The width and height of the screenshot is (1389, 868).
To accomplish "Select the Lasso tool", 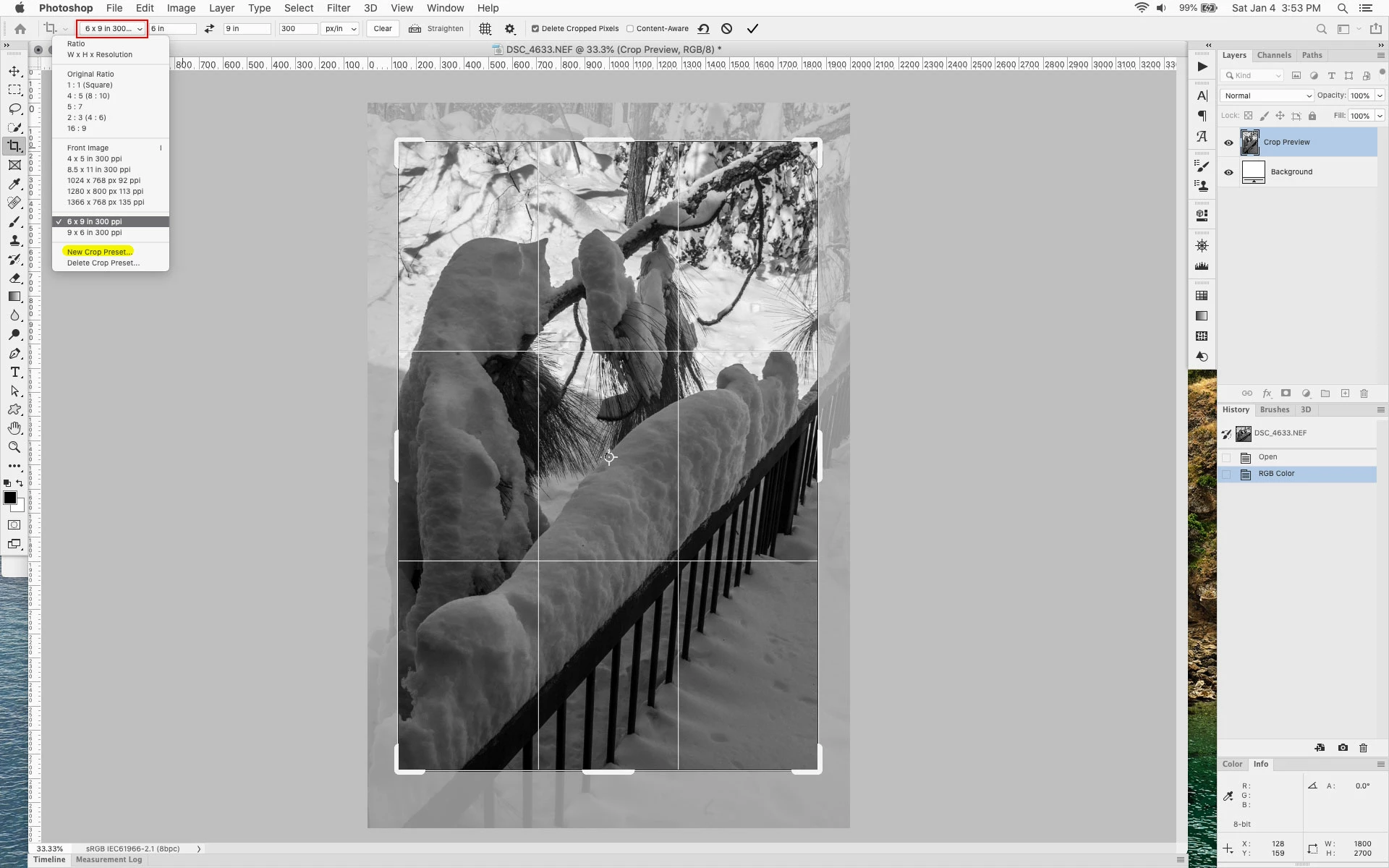I will pos(14,109).
